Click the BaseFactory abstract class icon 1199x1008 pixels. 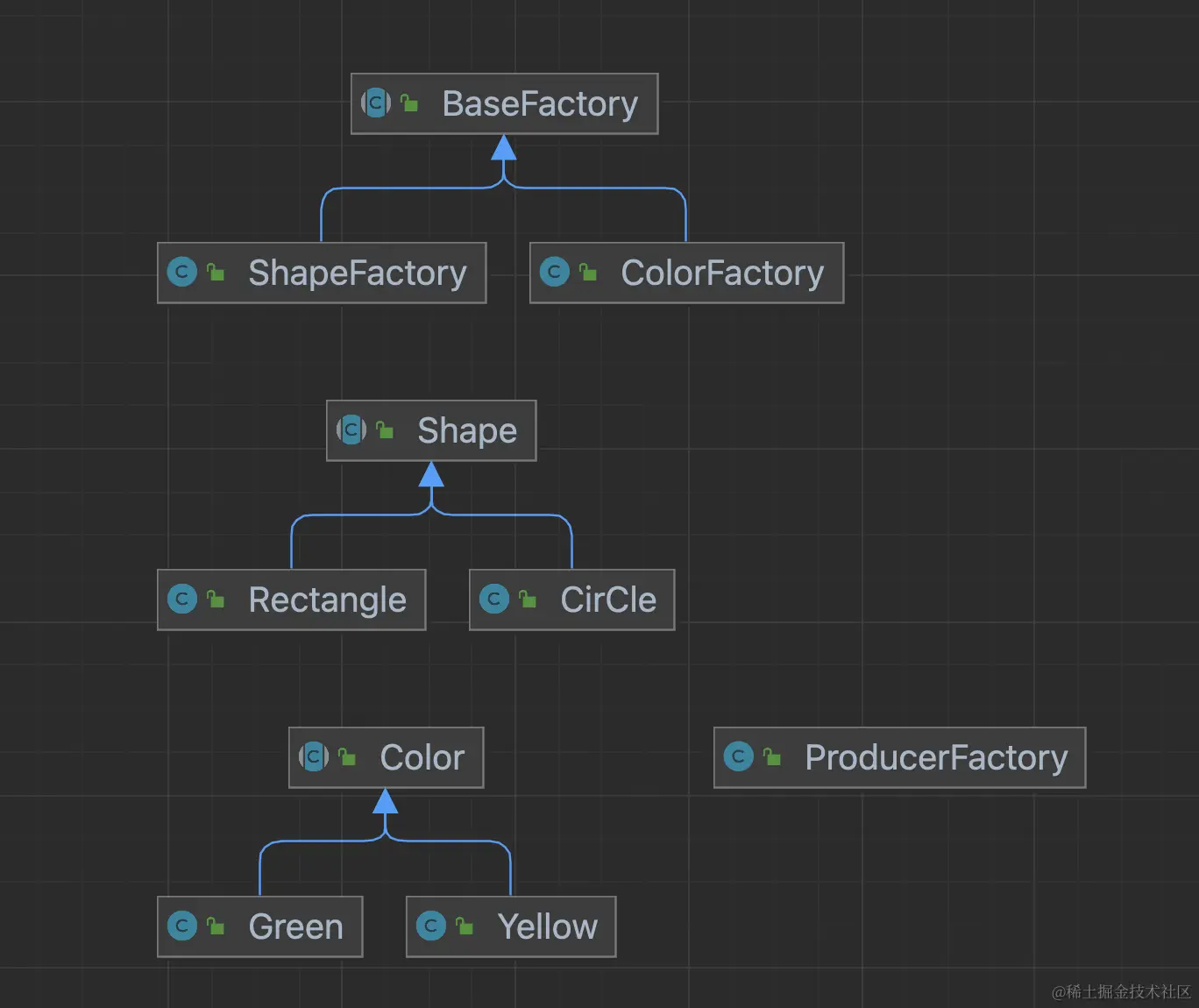pos(376,103)
